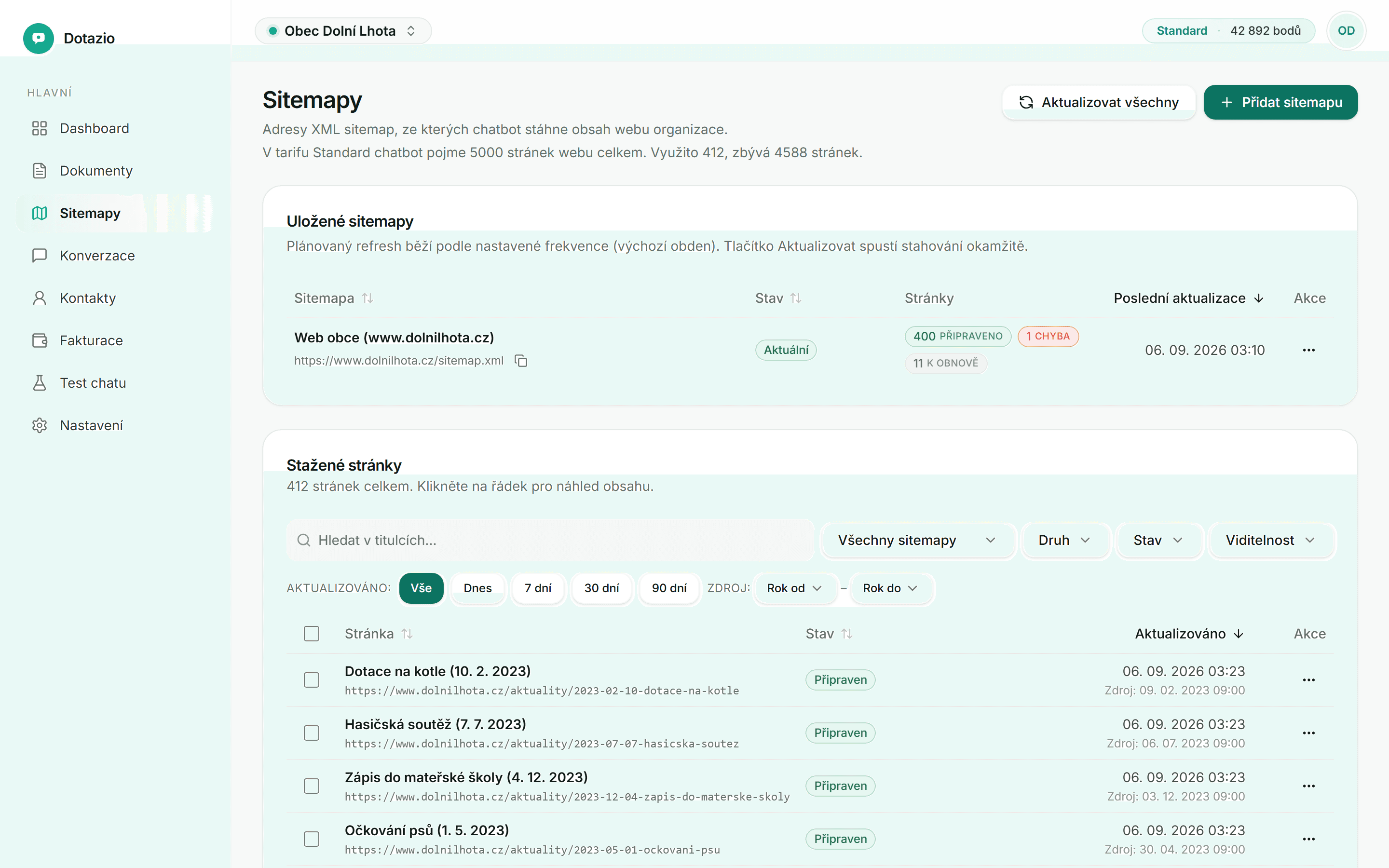Select the 30 dní update filter
The width and height of the screenshot is (1389, 868).
pos(601,588)
